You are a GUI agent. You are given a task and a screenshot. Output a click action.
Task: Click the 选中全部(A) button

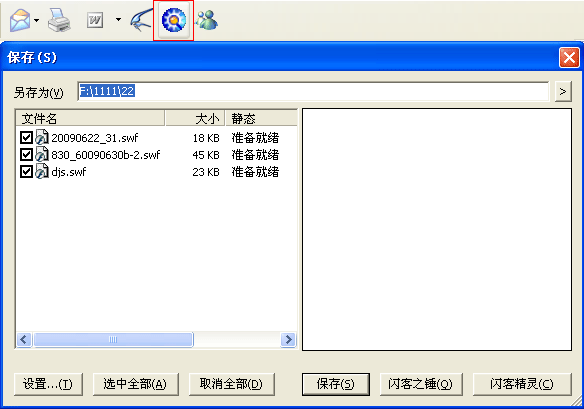tap(135, 384)
